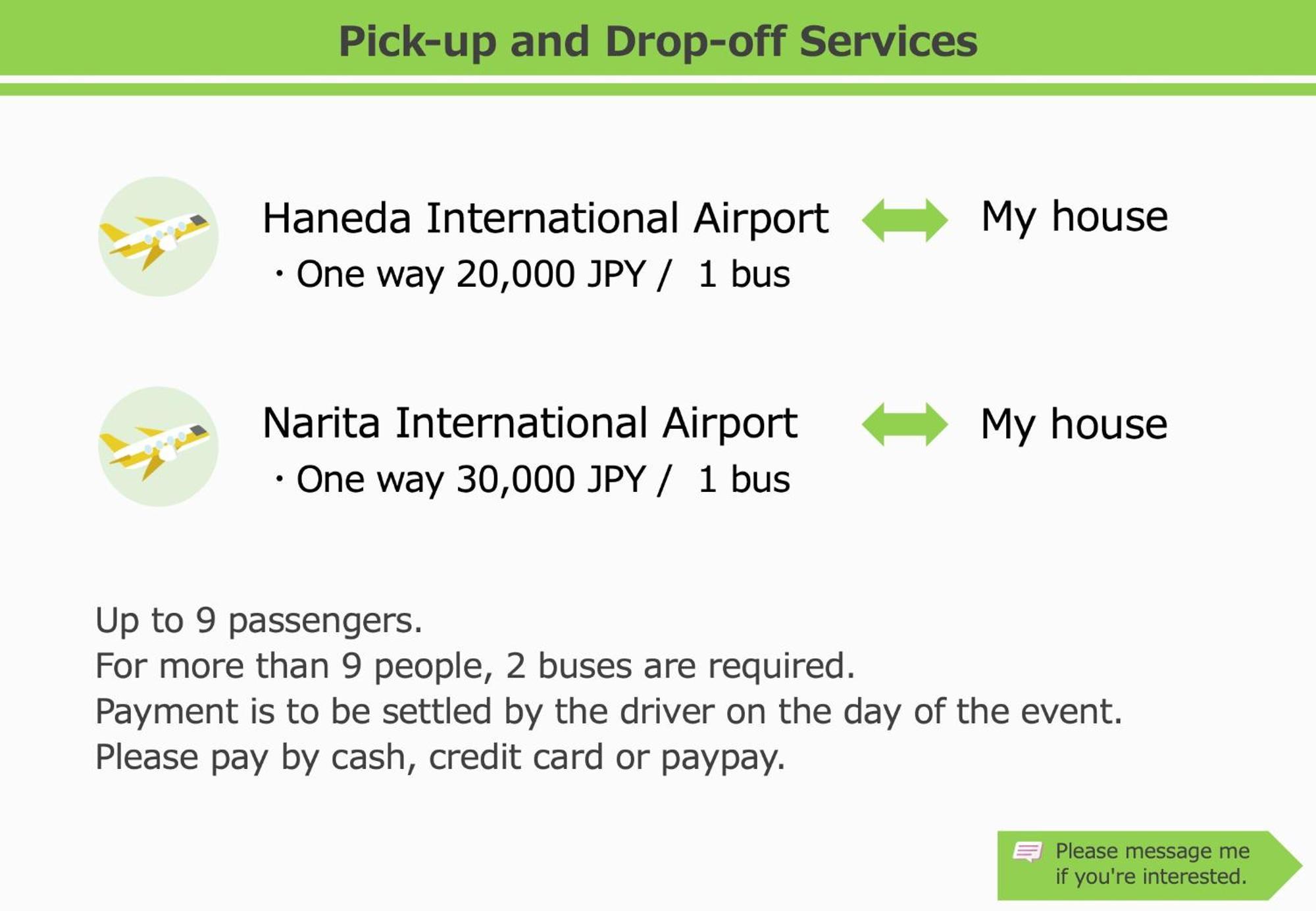Click 'My house' on the Narita row
The image size is (1316, 911).
coord(1074,424)
